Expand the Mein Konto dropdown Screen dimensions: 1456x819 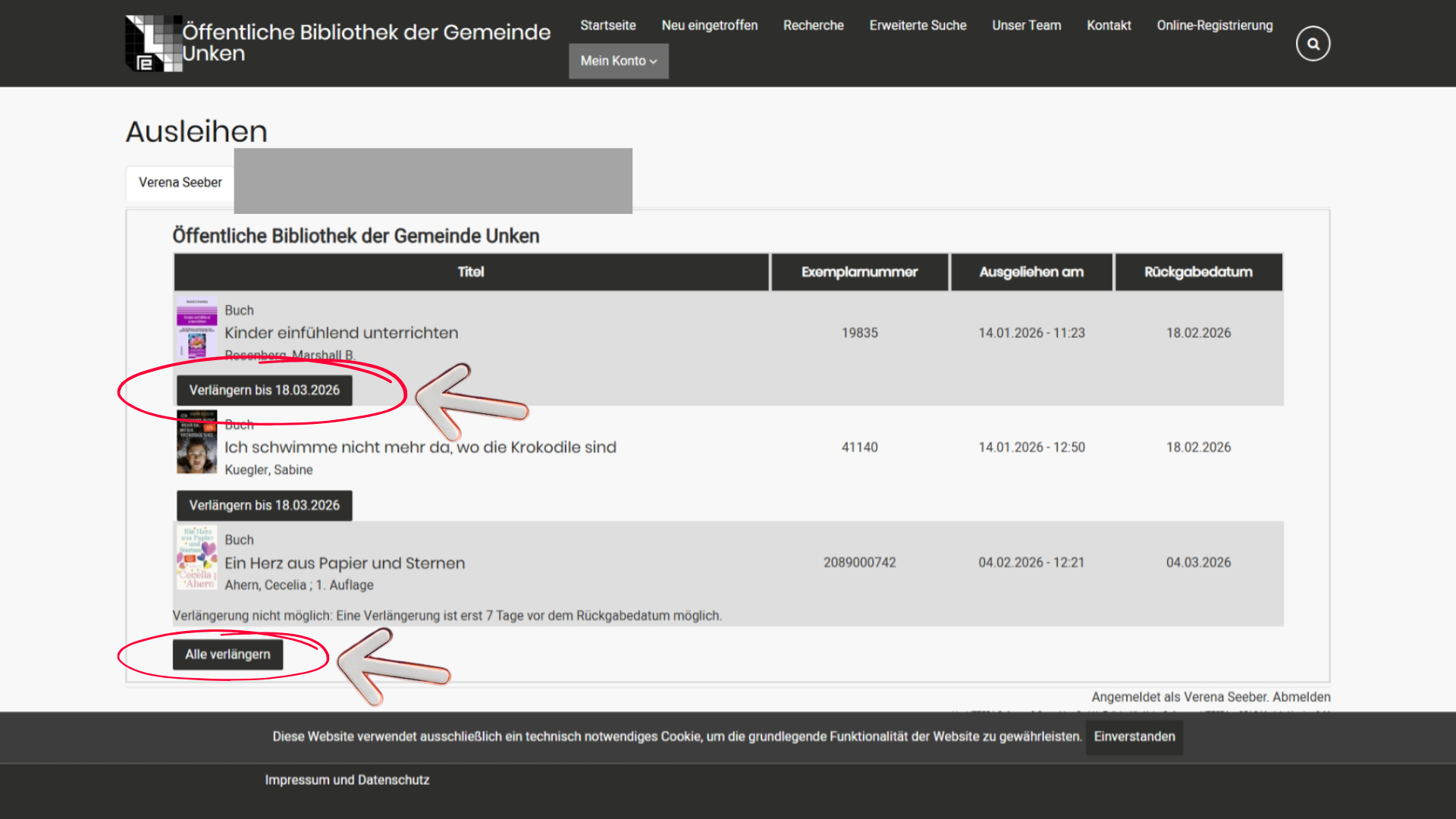tap(618, 61)
